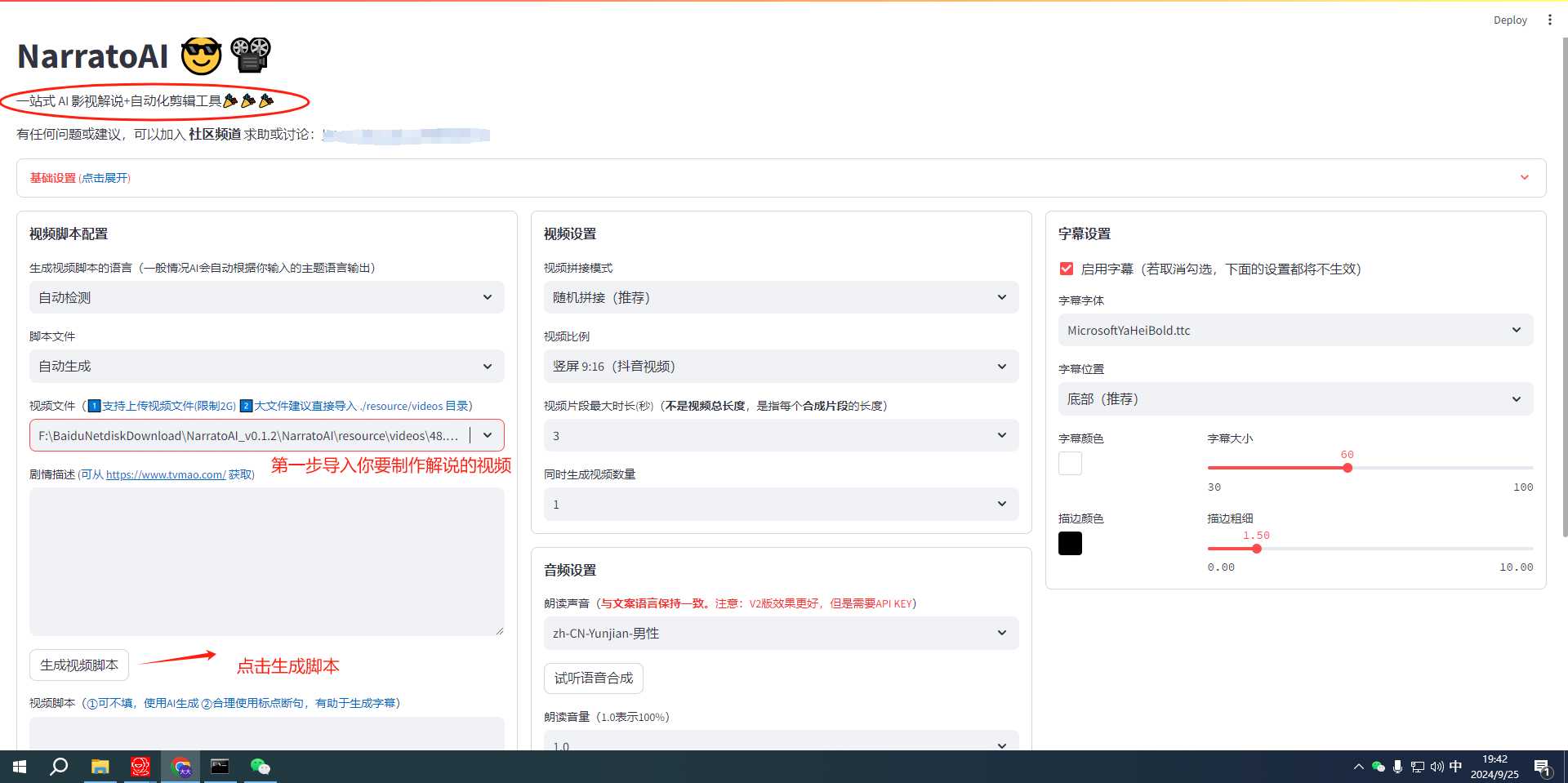The image size is (1568, 783).
Task: Open the 朗读音量 1.0 dropdown
Action: (781, 741)
